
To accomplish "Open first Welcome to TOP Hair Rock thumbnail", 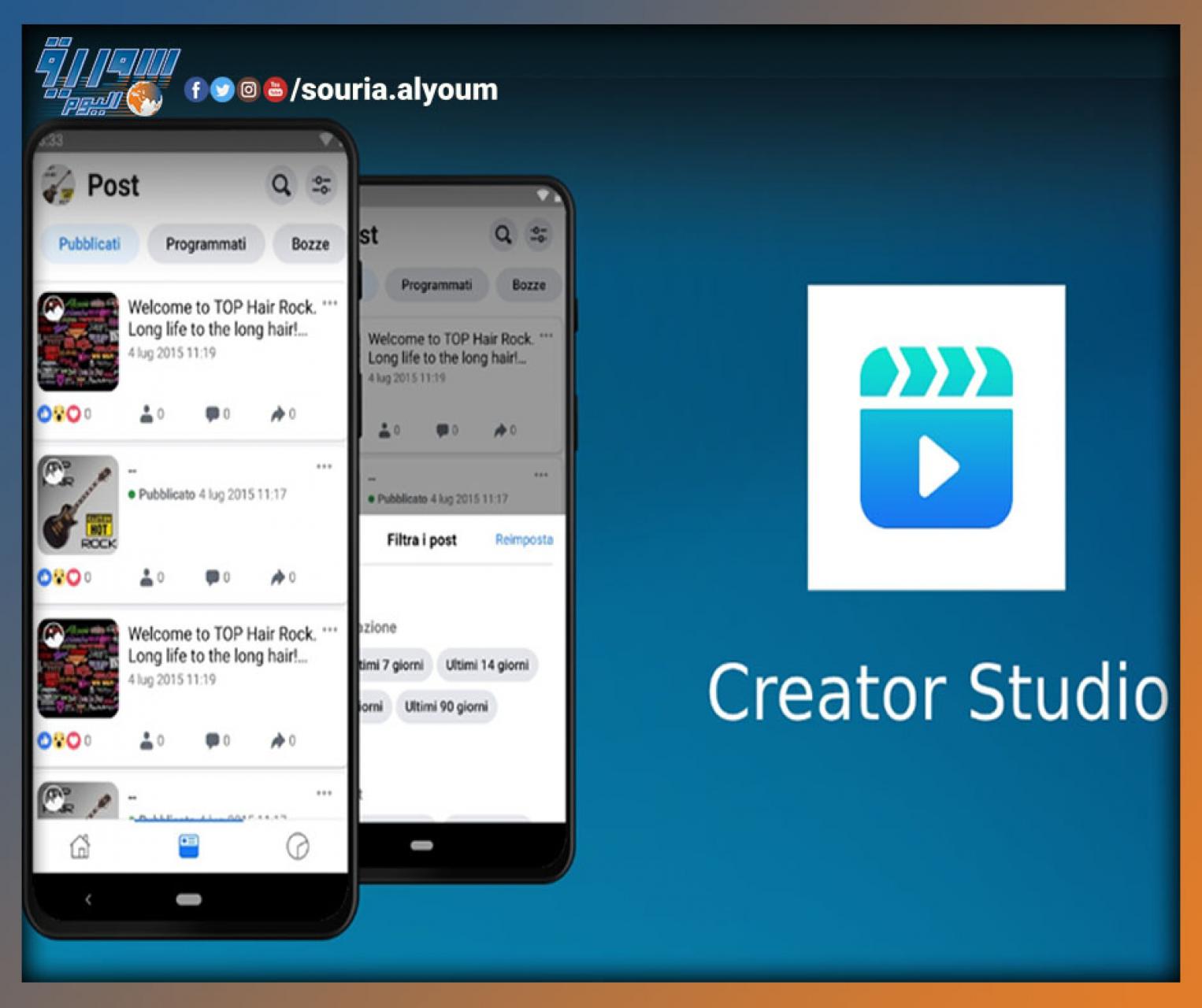I will click(78, 342).
